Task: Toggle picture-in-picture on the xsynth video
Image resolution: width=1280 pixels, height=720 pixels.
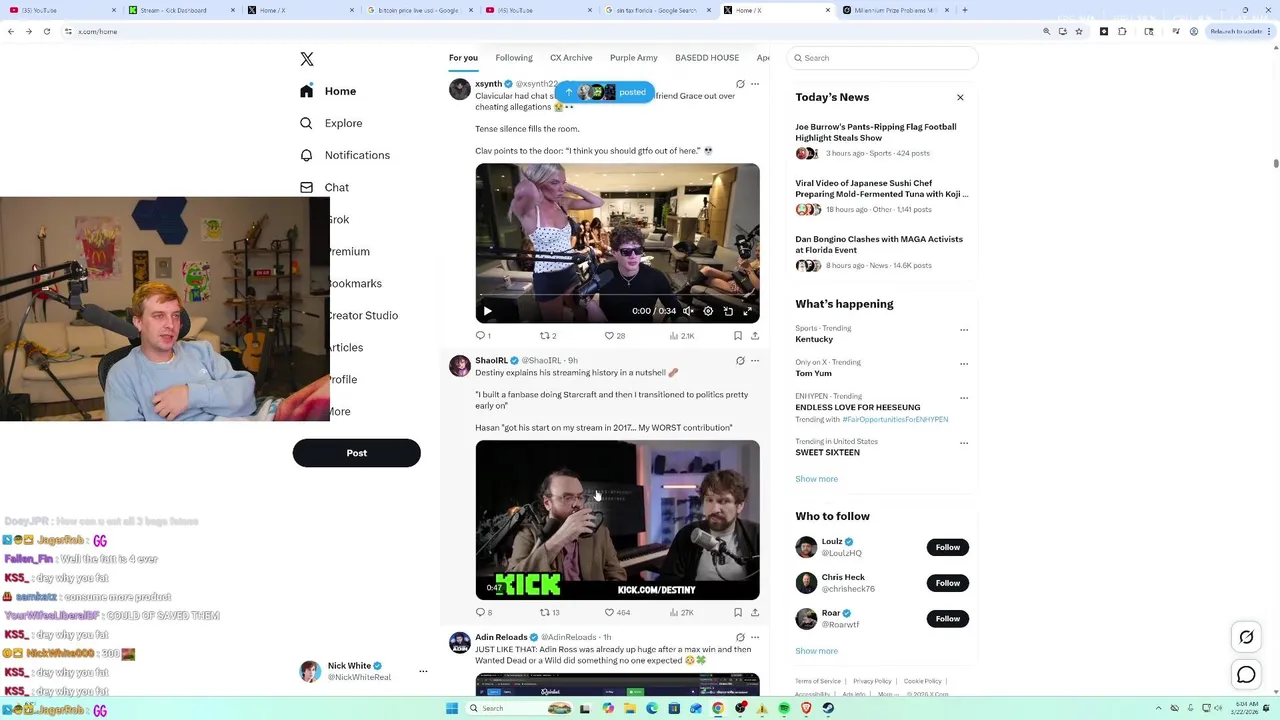Action: (728, 311)
